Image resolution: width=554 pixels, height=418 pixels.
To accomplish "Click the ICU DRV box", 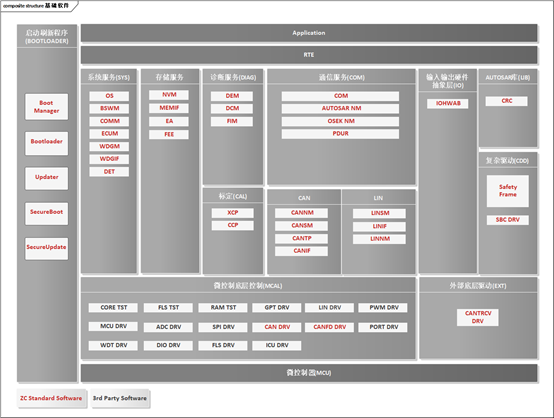I will click(x=277, y=345).
